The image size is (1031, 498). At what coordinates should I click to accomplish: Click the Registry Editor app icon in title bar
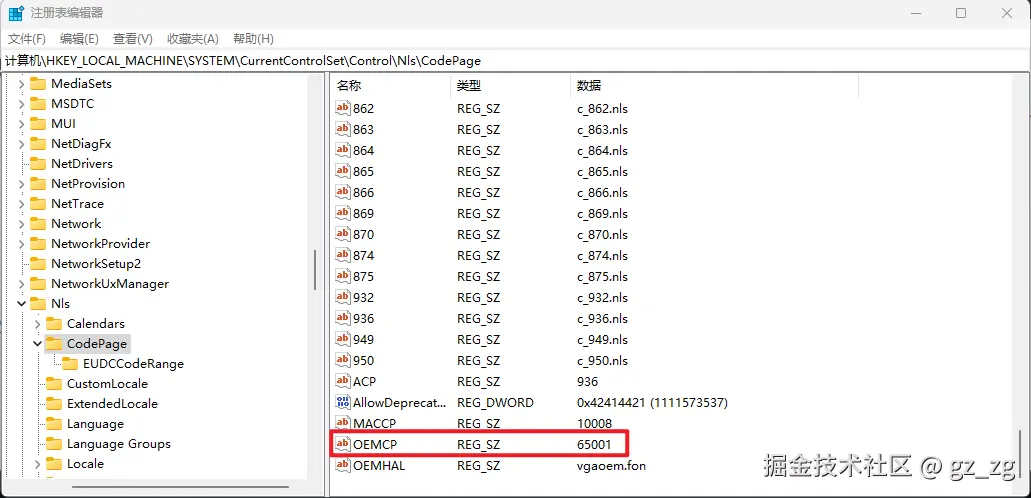(x=16, y=13)
